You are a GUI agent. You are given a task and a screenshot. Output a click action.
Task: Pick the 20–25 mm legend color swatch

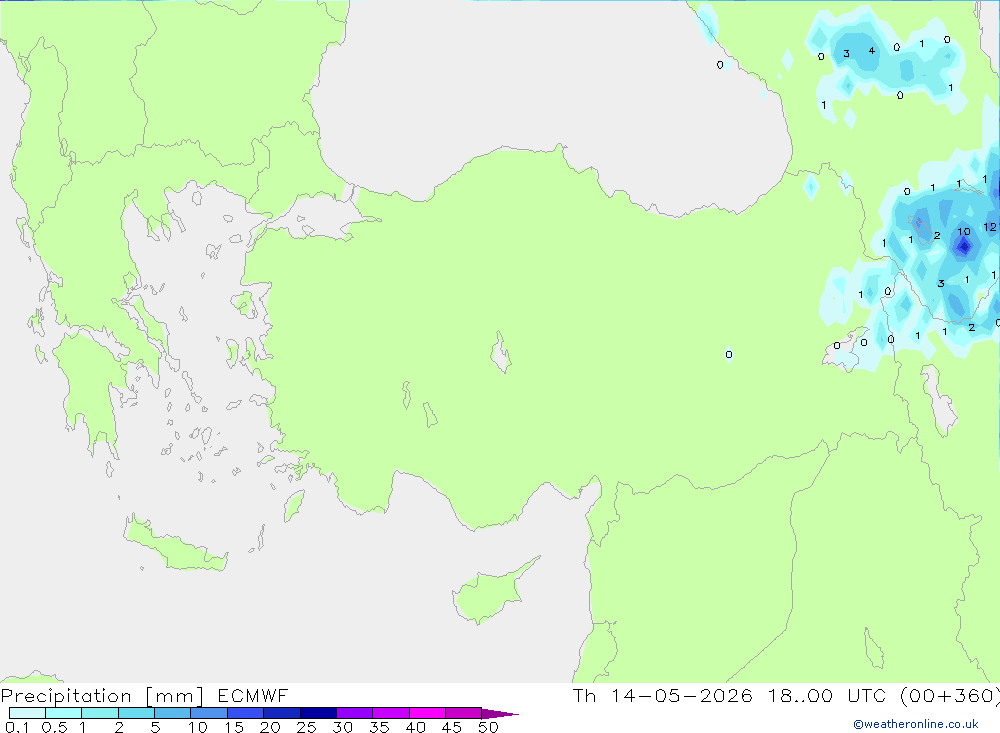coord(281,713)
